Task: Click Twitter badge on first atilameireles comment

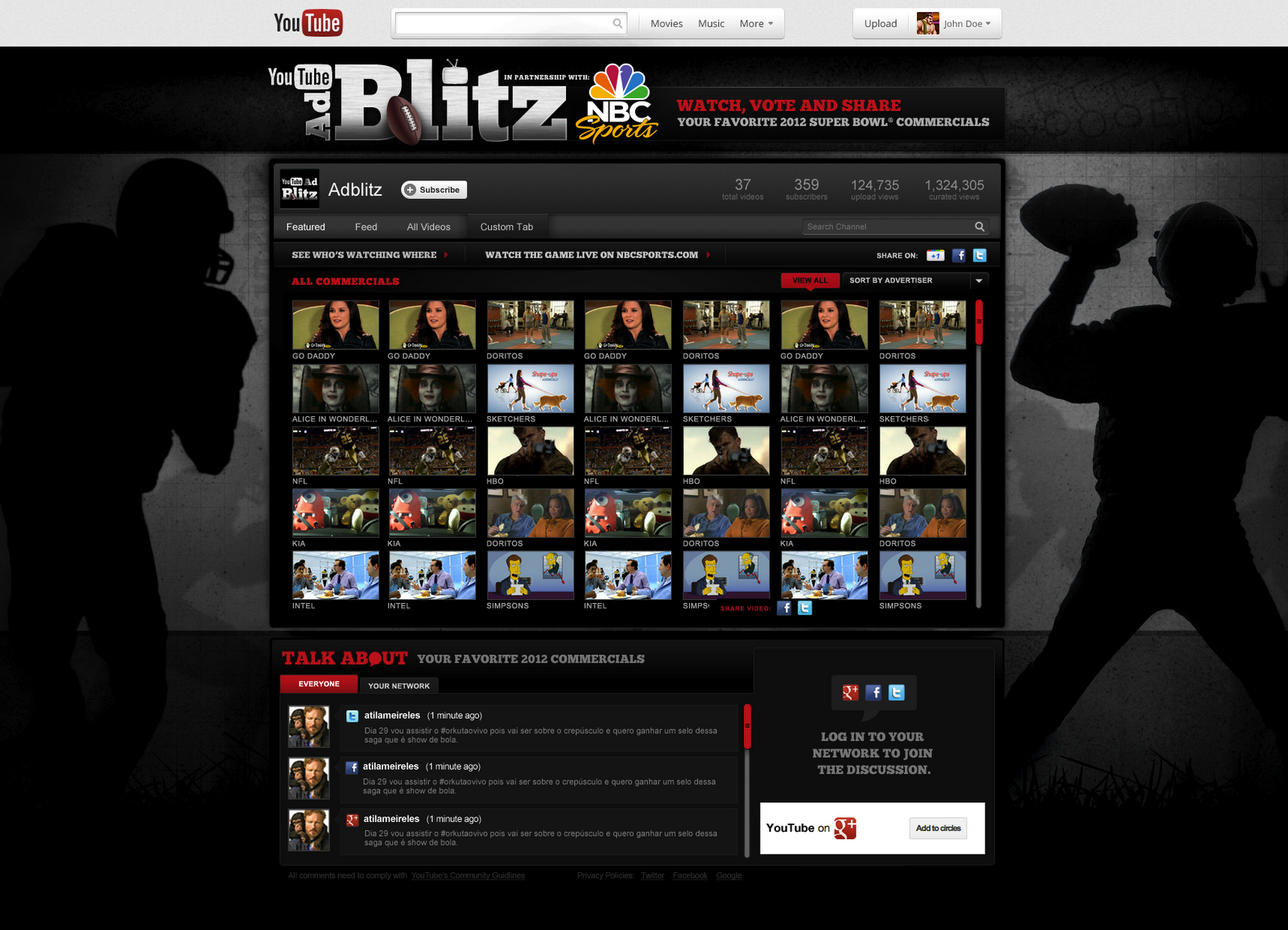Action: click(x=353, y=716)
